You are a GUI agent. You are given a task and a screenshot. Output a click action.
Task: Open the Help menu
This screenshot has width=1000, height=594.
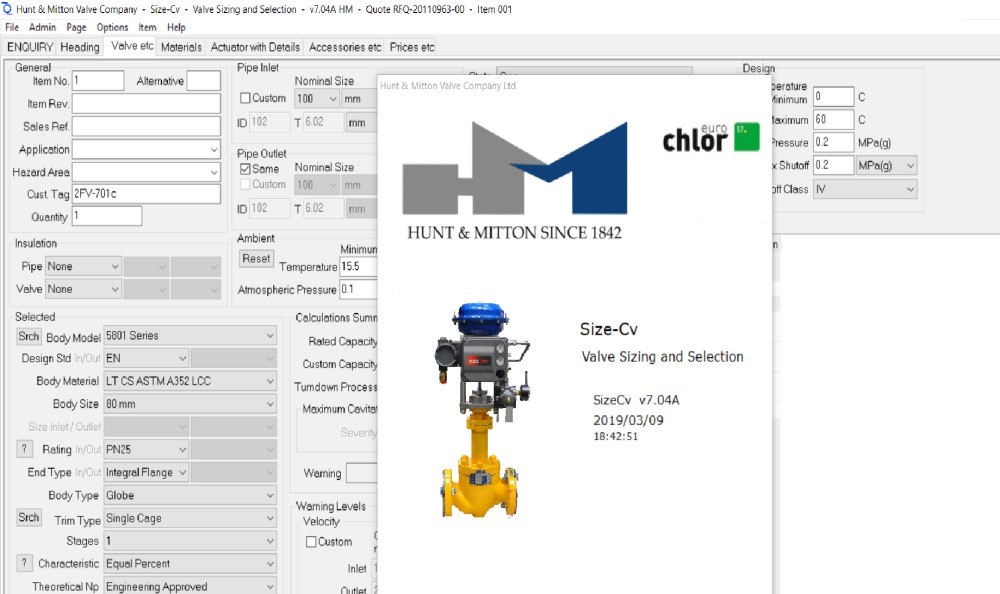click(176, 27)
